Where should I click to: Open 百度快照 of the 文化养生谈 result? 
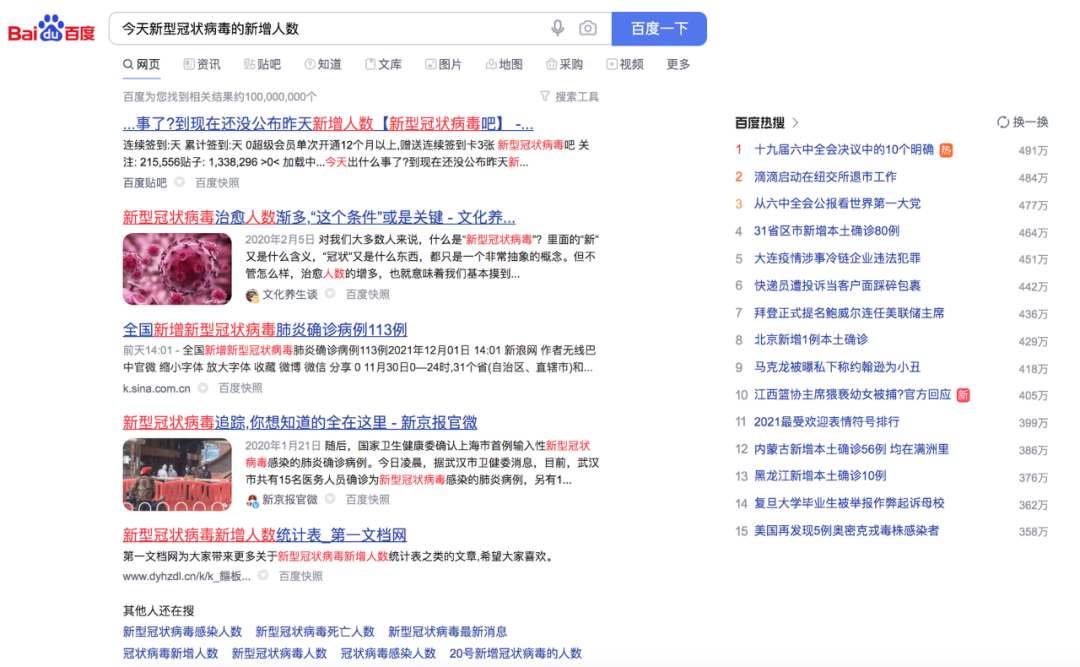368,295
